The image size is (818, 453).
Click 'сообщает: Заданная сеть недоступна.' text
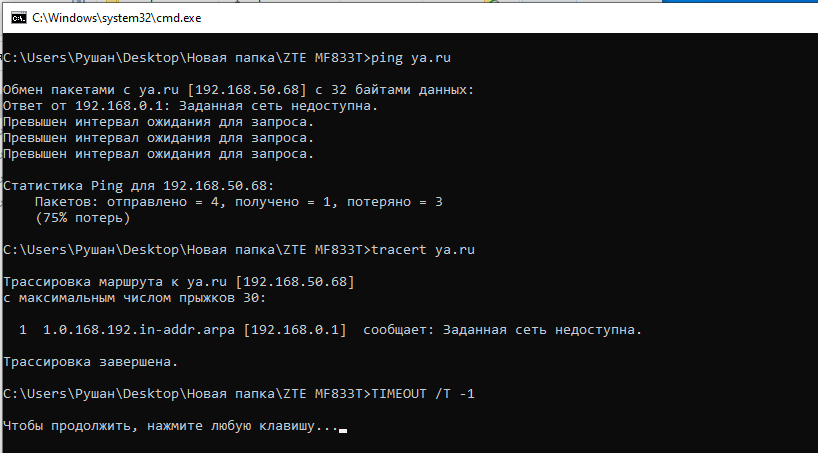[x=502, y=330]
